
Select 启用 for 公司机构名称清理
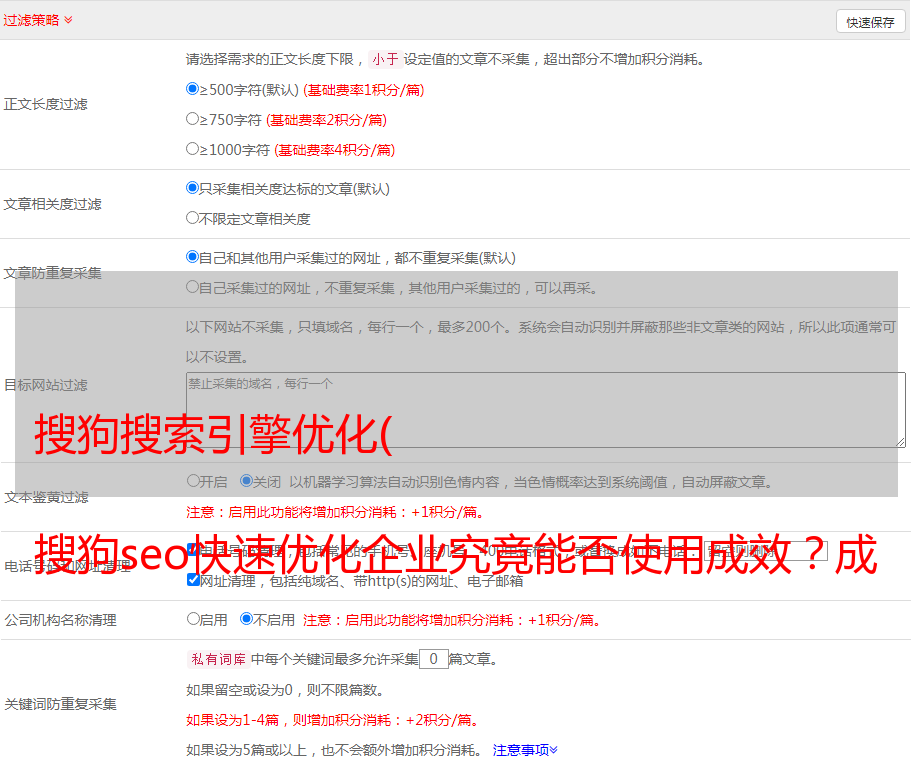(x=194, y=618)
